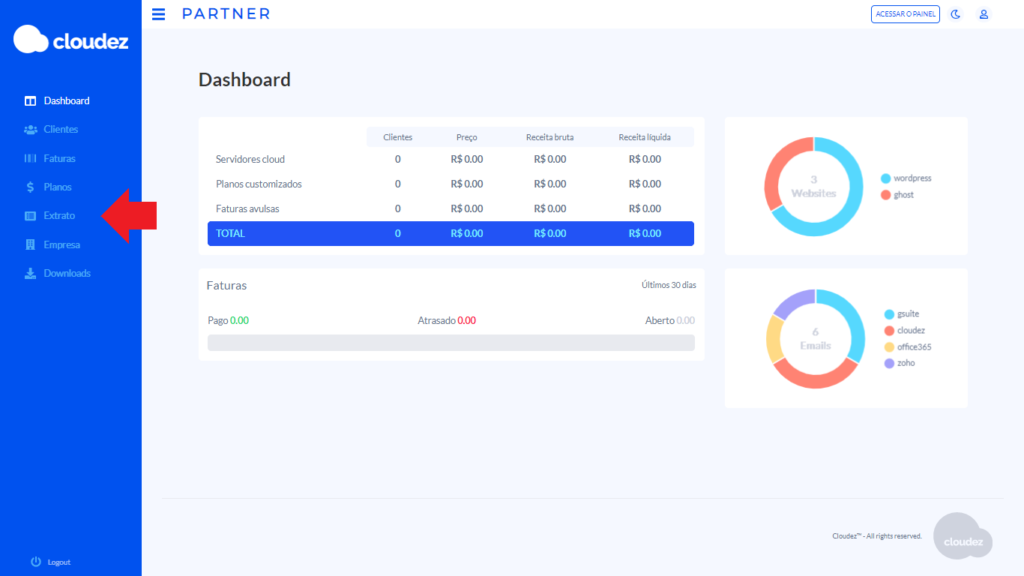Click the gsuite blue color legend dot
The width and height of the screenshot is (1024, 576).
tap(889, 314)
